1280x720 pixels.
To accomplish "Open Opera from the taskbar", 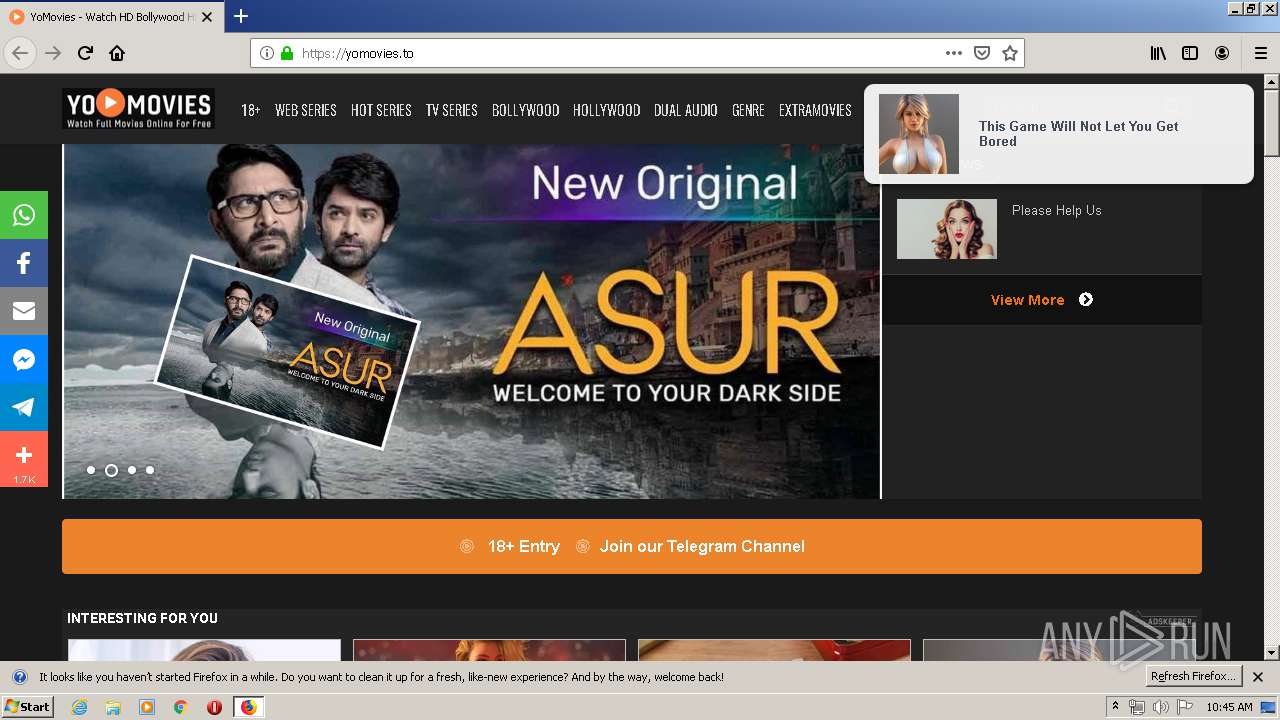I will [214, 707].
